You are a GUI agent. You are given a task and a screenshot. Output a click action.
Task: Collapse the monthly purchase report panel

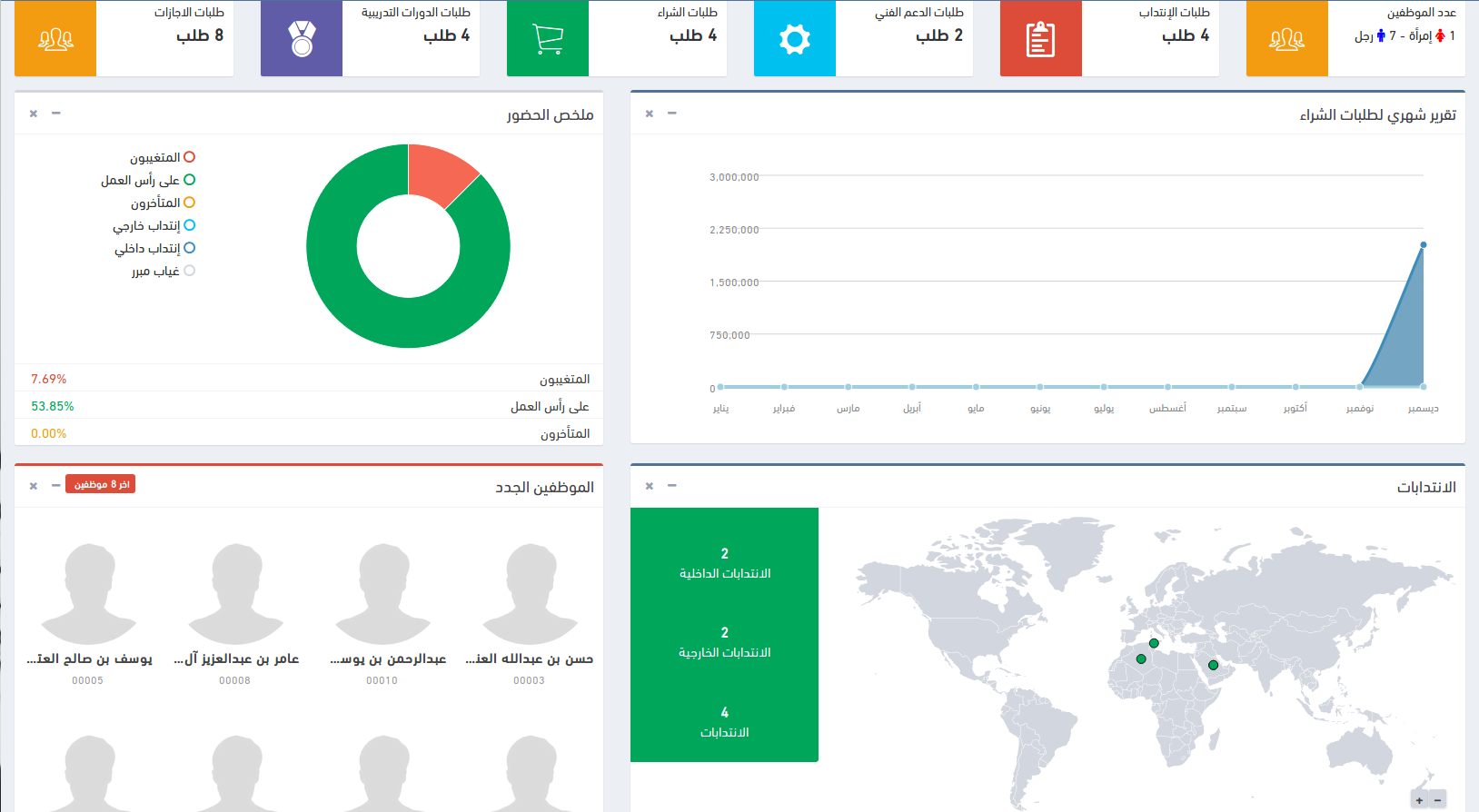672,114
